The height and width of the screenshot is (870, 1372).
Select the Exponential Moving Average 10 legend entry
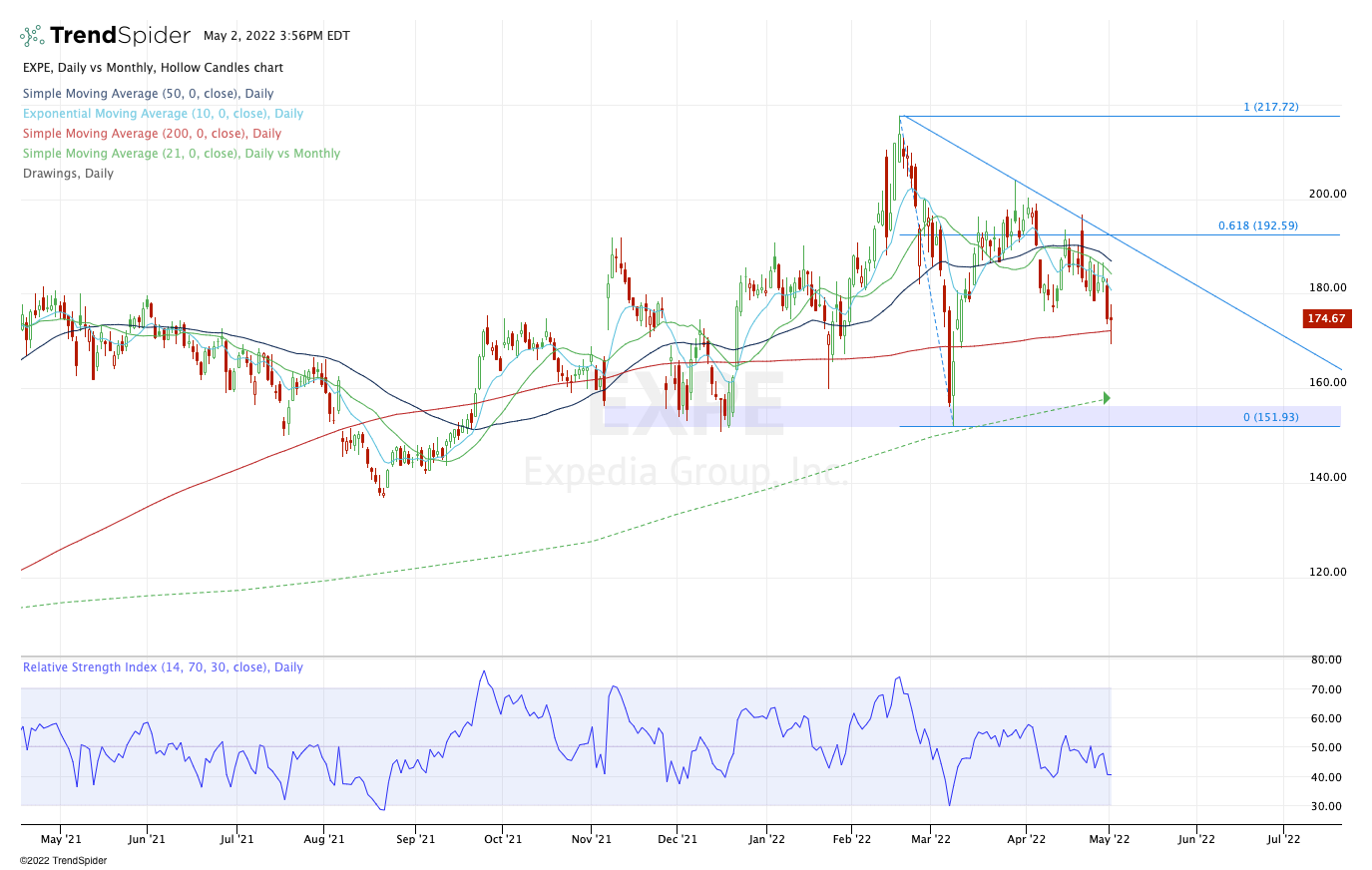pos(164,114)
